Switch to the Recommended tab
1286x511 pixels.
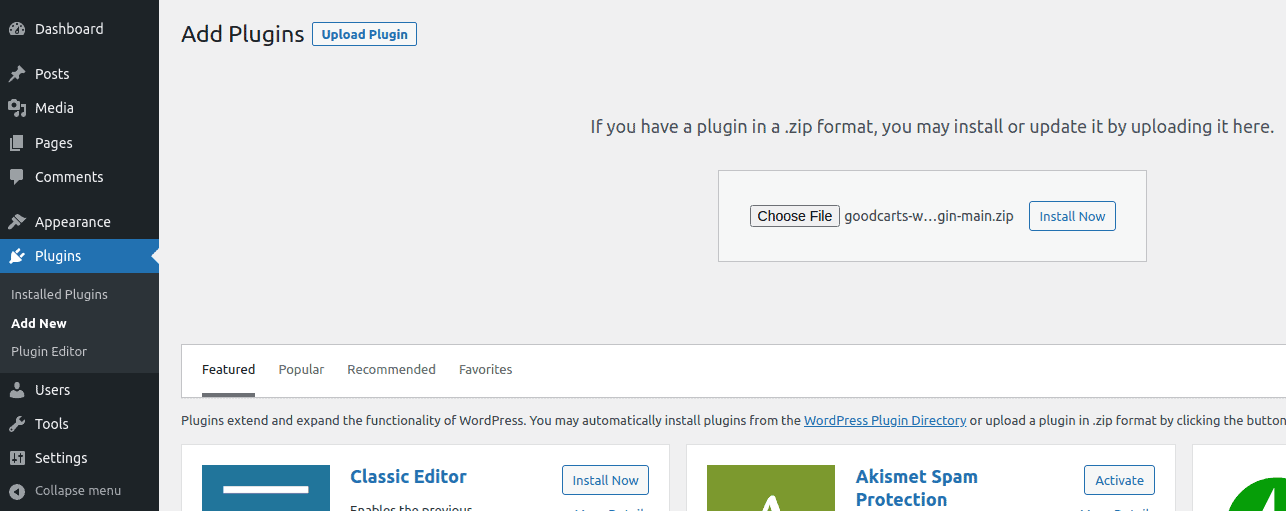(x=391, y=370)
